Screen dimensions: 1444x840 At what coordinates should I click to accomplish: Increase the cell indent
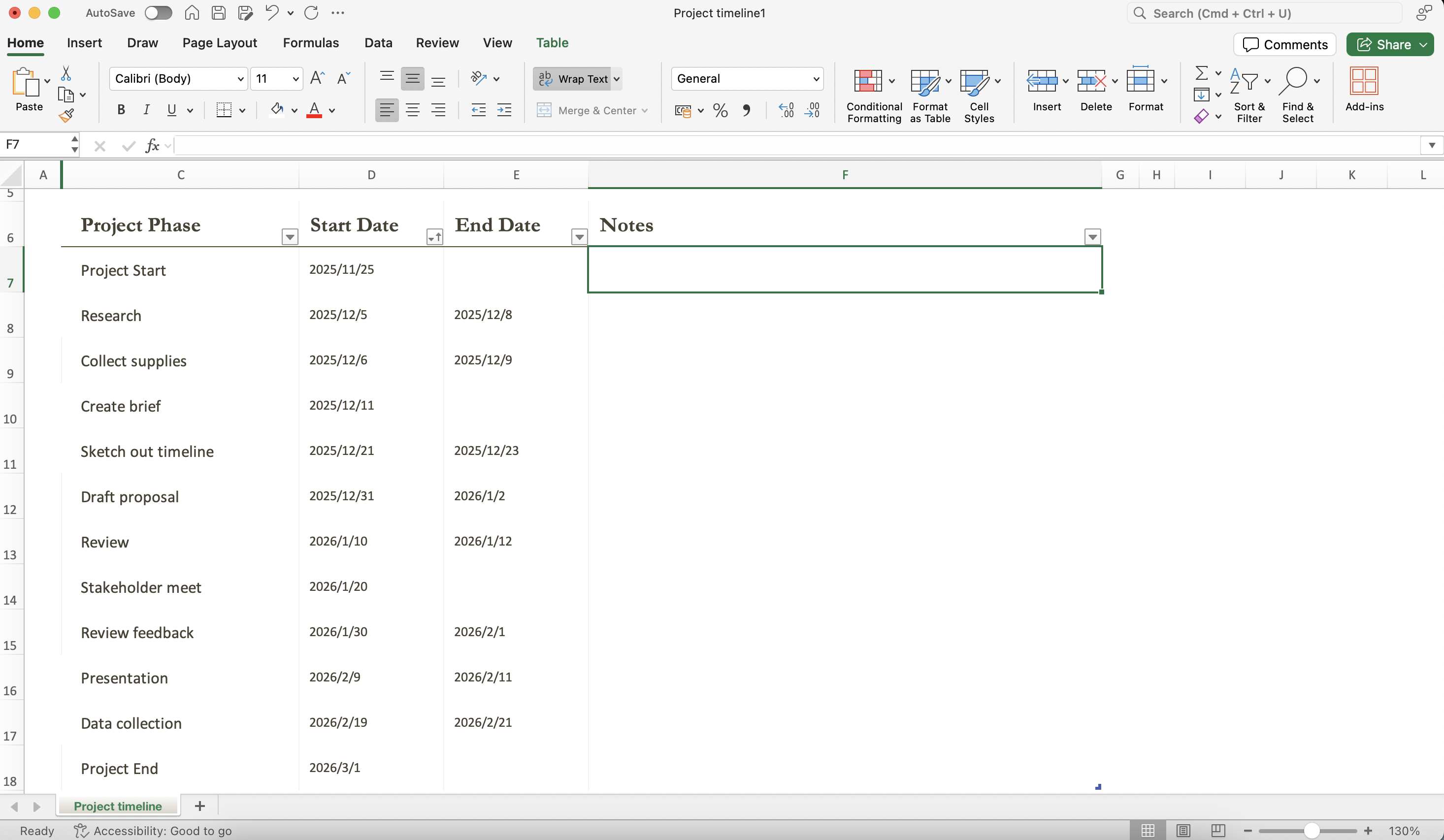pyautogui.click(x=504, y=110)
